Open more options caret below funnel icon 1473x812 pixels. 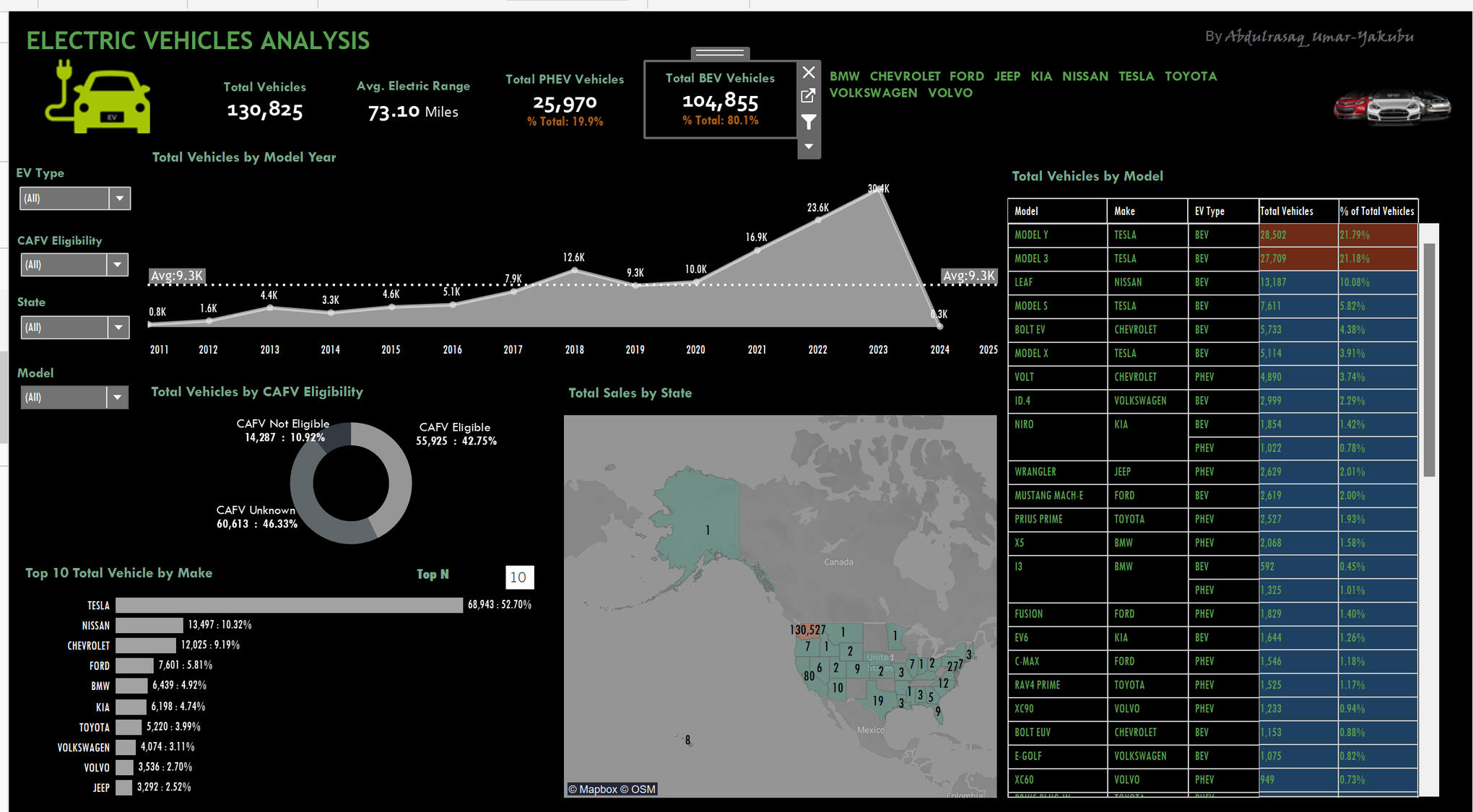809,147
